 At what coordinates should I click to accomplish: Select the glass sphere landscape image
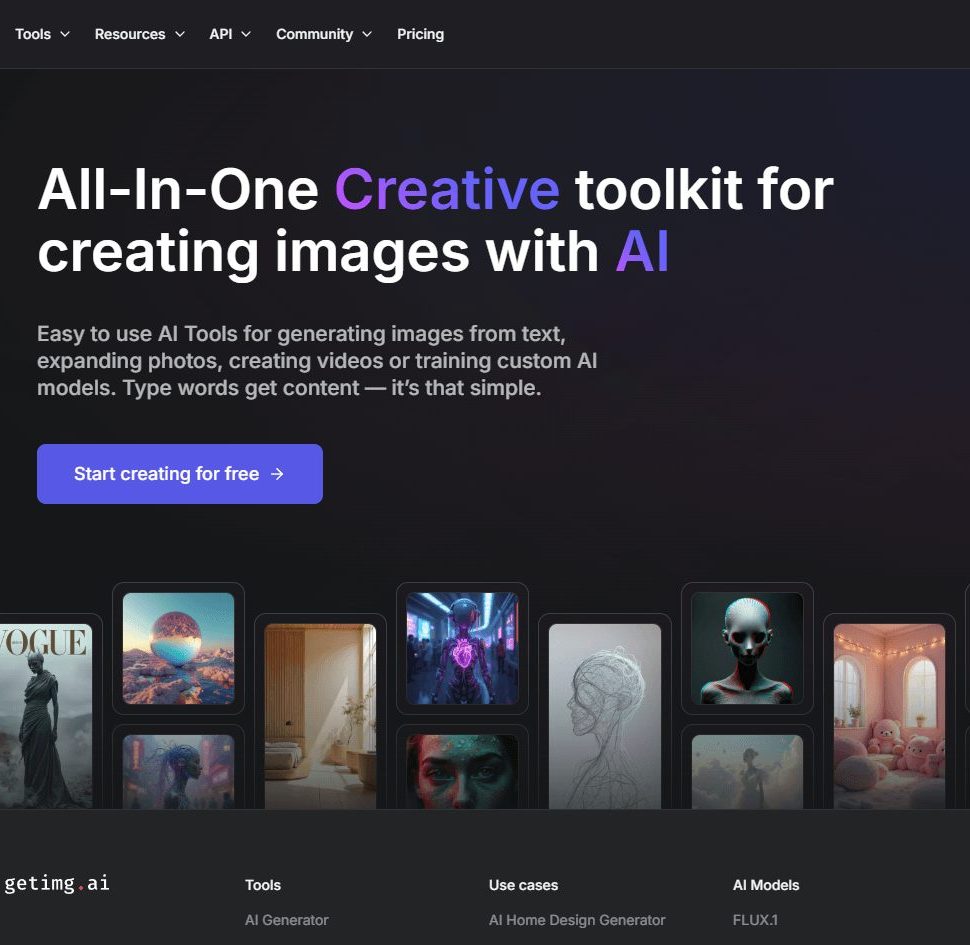(178, 648)
